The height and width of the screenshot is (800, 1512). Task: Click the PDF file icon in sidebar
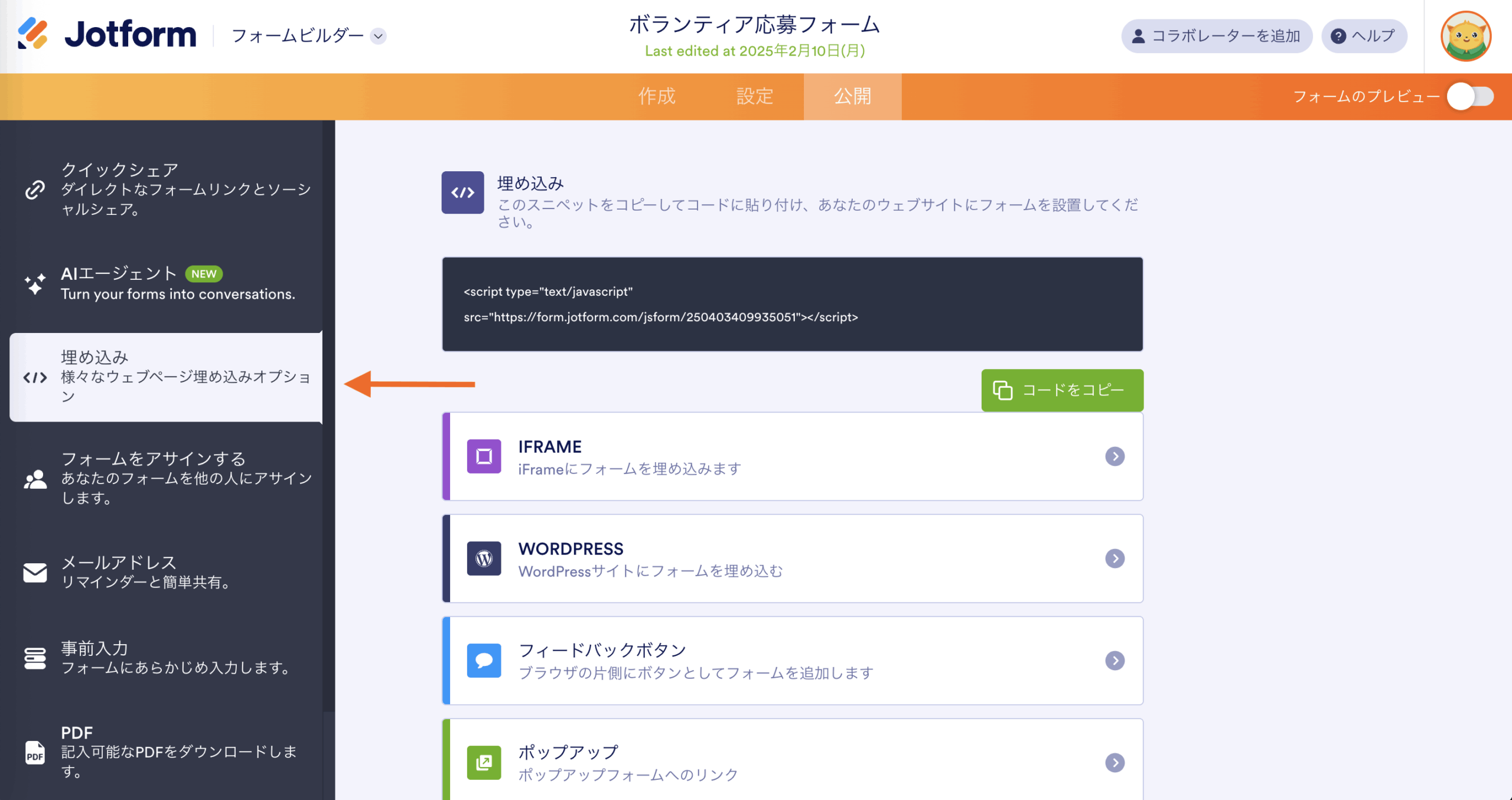[x=35, y=752]
